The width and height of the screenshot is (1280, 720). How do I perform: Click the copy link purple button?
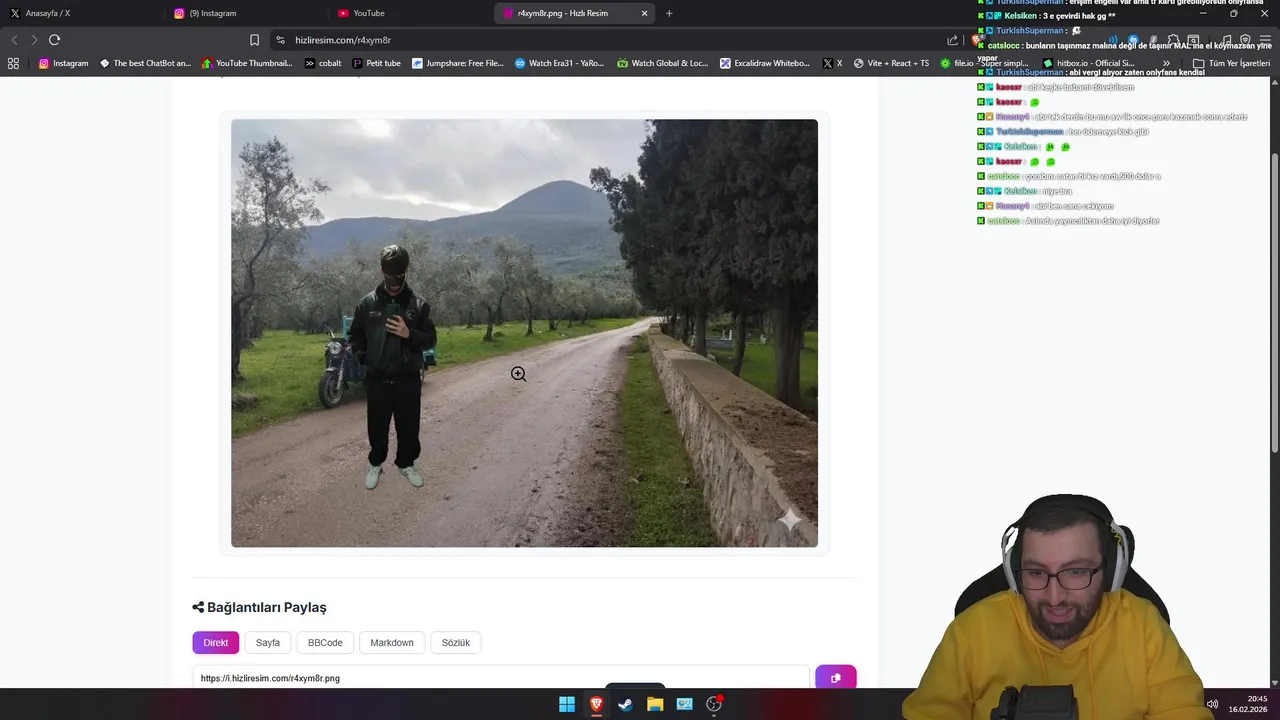pos(835,678)
